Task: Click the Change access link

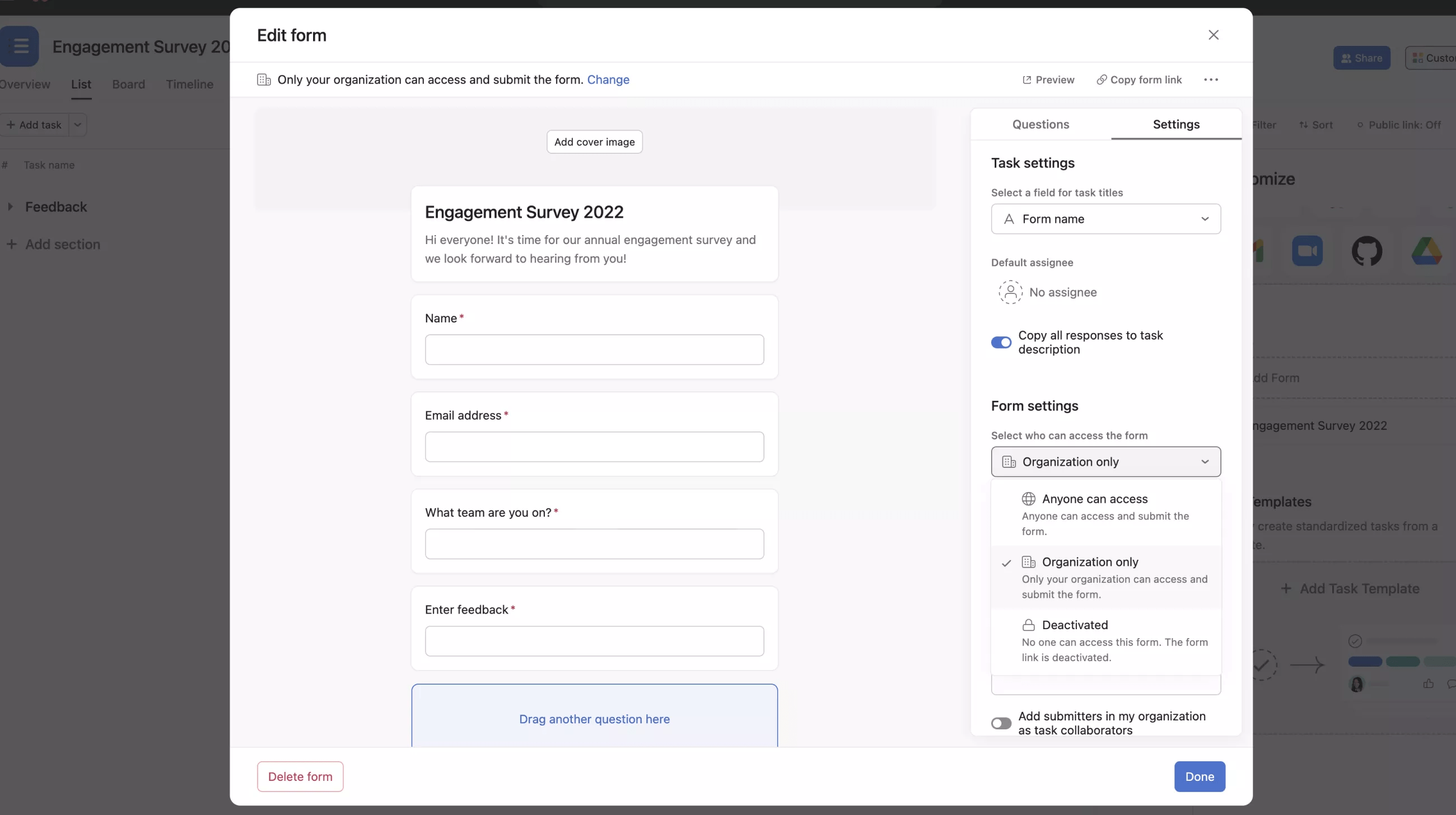Action: tap(608, 79)
